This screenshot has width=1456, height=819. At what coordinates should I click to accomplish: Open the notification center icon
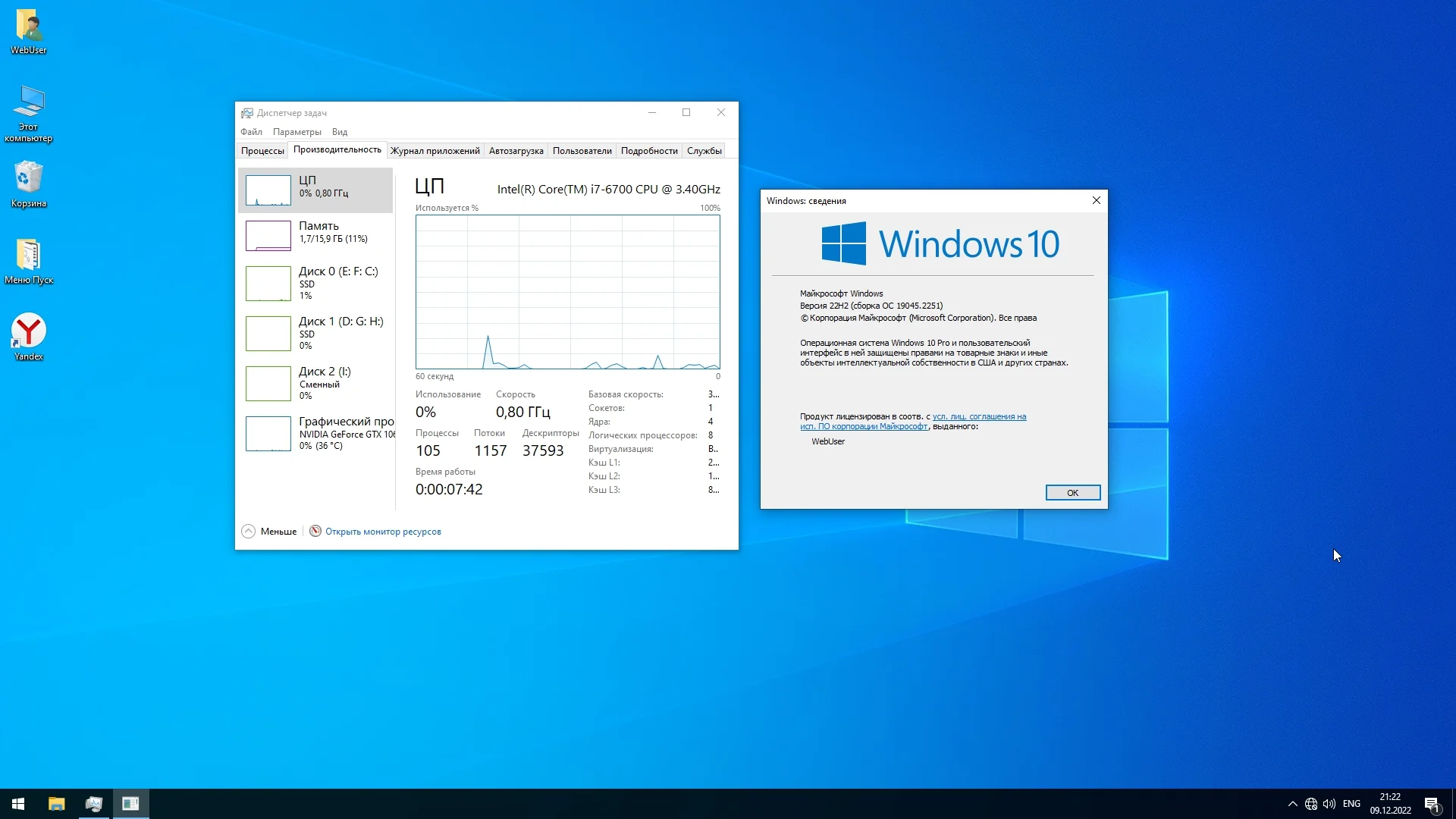[1432, 804]
